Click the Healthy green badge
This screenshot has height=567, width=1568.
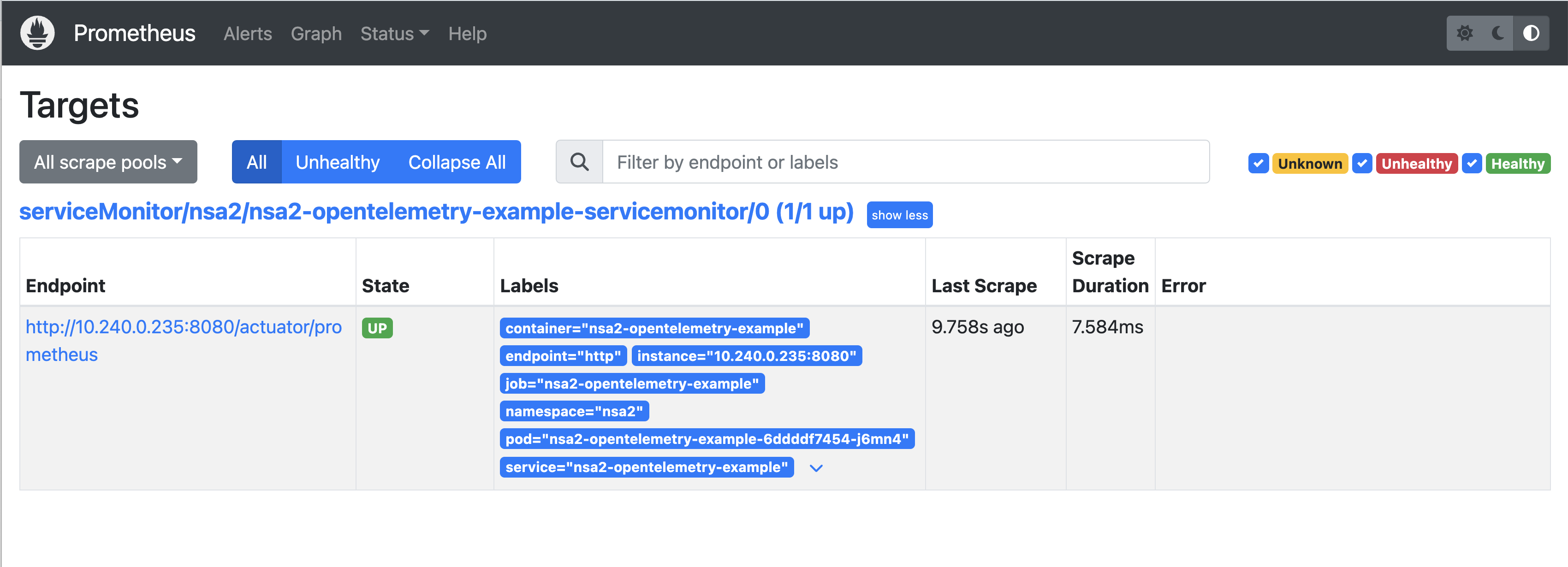pyautogui.click(x=1517, y=164)
